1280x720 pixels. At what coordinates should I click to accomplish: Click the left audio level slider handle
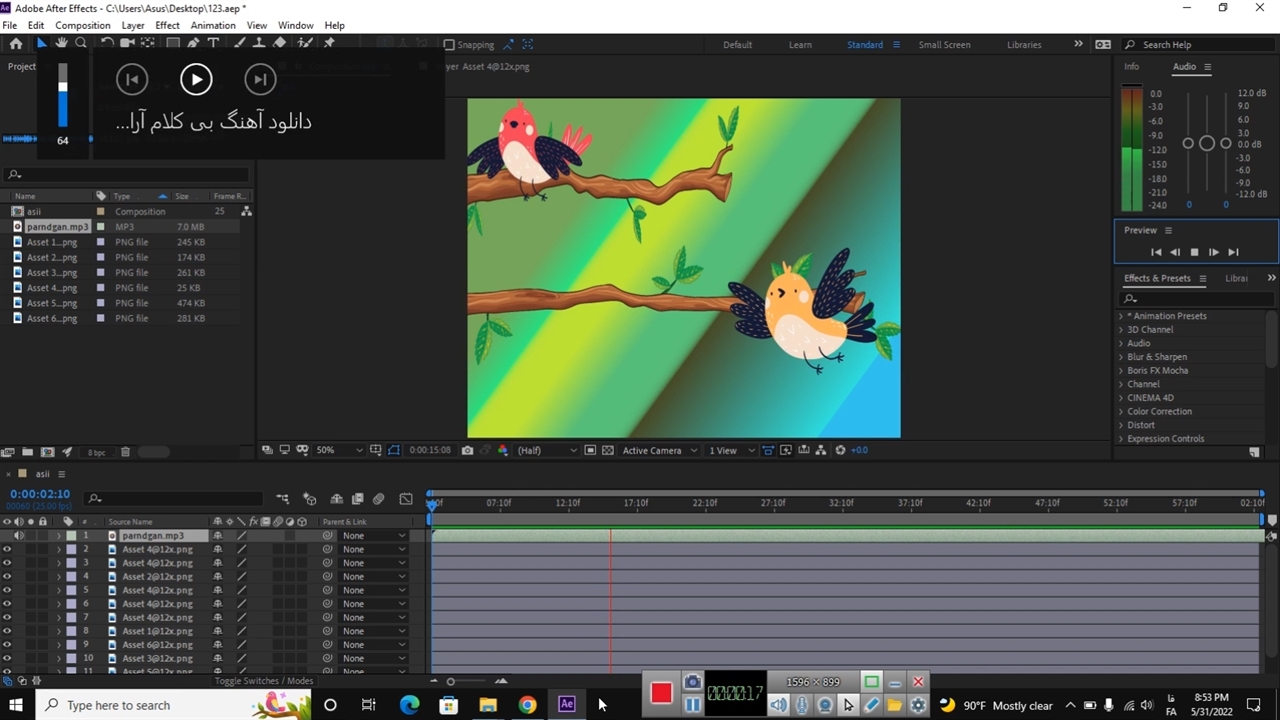[x=1188, y=143]
